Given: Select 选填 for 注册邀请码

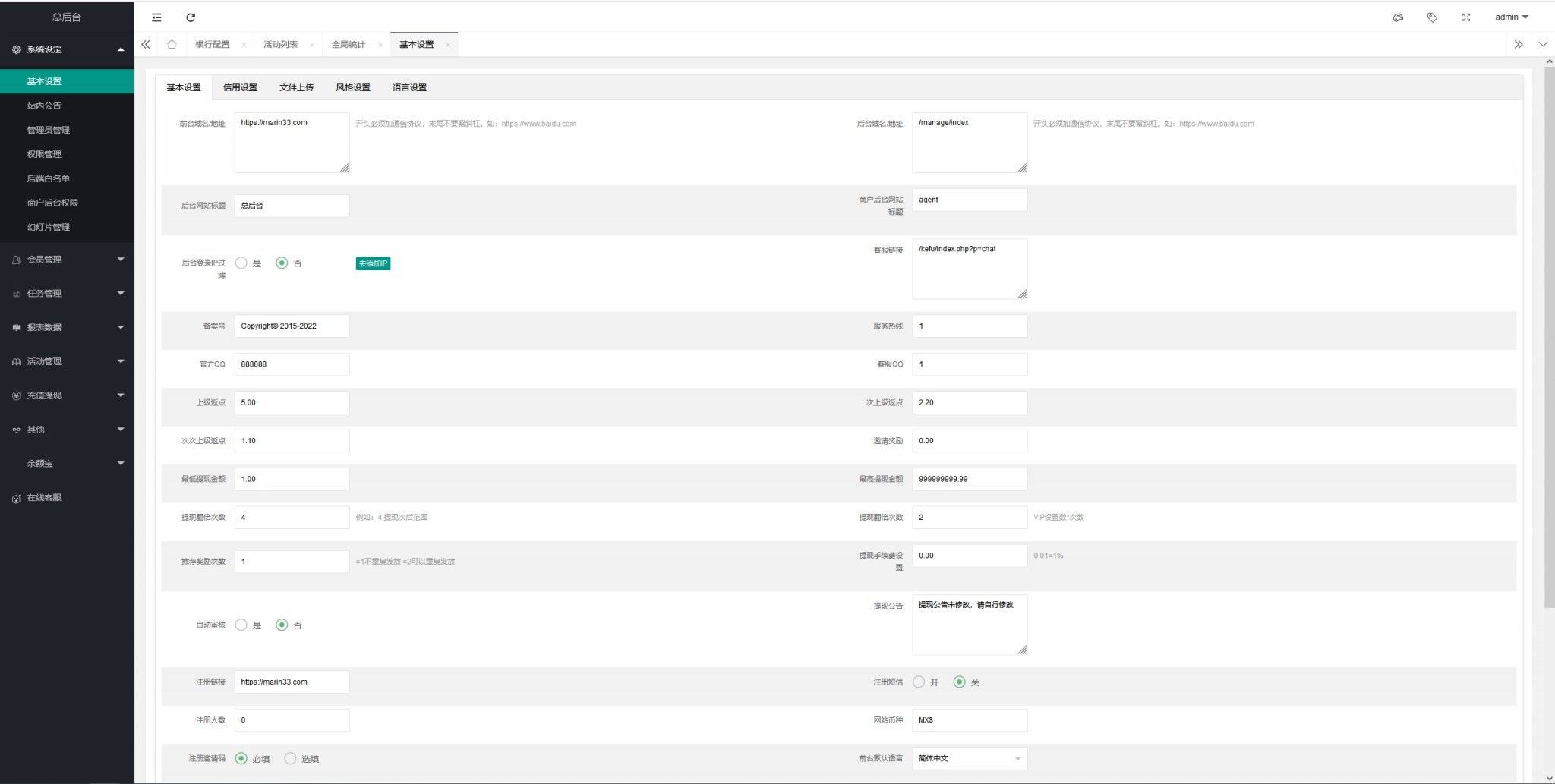Looking at the screenshot, I should coord(290,758).
